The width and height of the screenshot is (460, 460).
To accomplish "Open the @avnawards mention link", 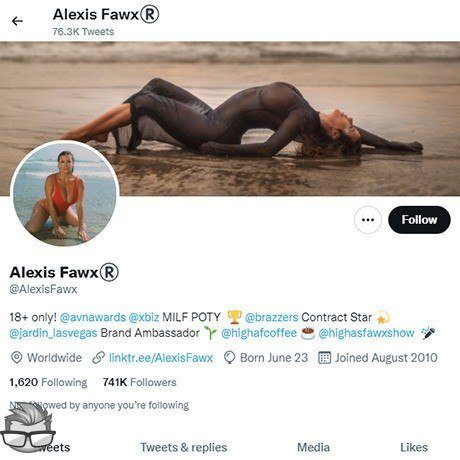I will [x=93, y=317].
